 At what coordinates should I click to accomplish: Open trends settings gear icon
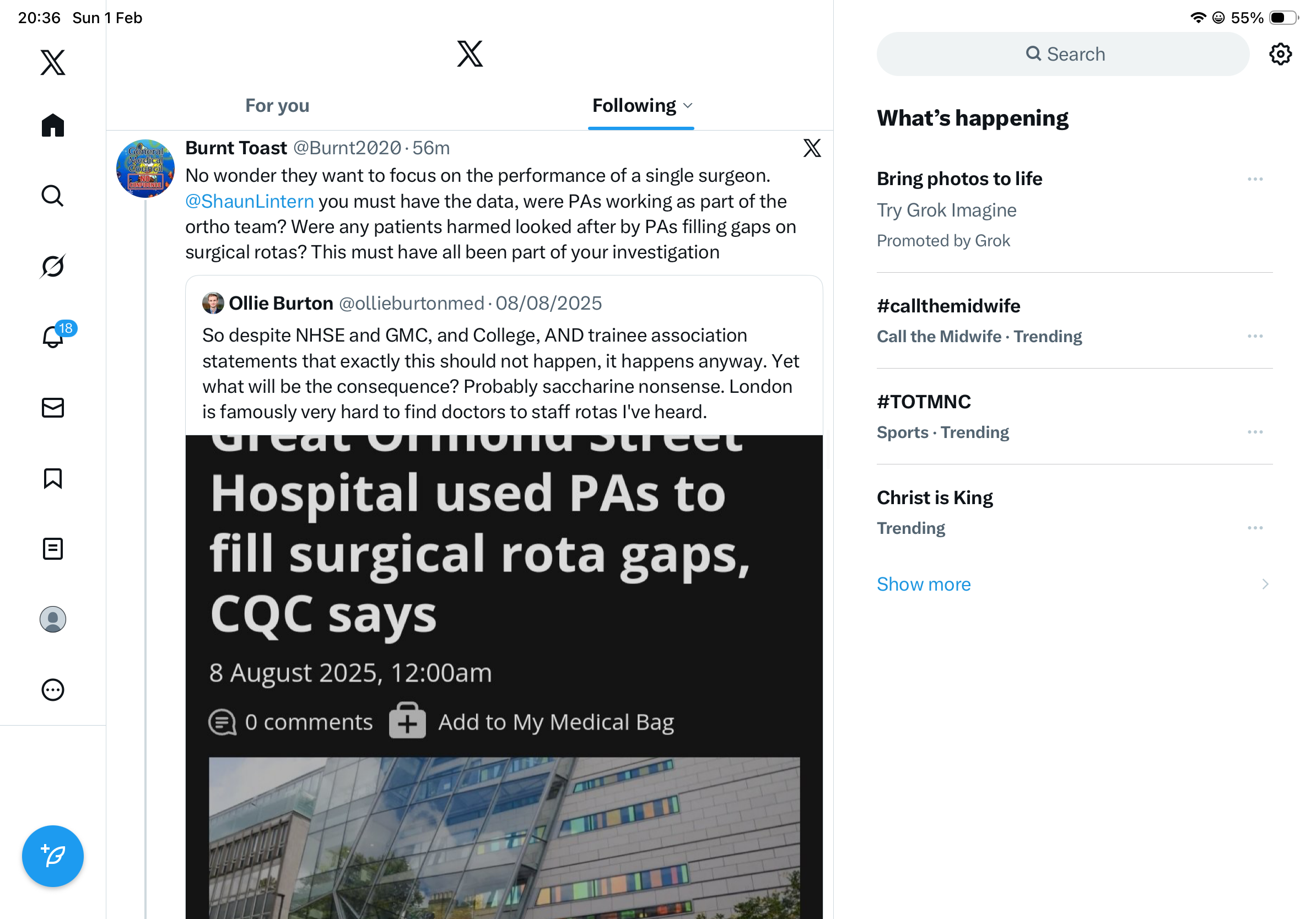pyautogui.click(x=1279, y=55)
